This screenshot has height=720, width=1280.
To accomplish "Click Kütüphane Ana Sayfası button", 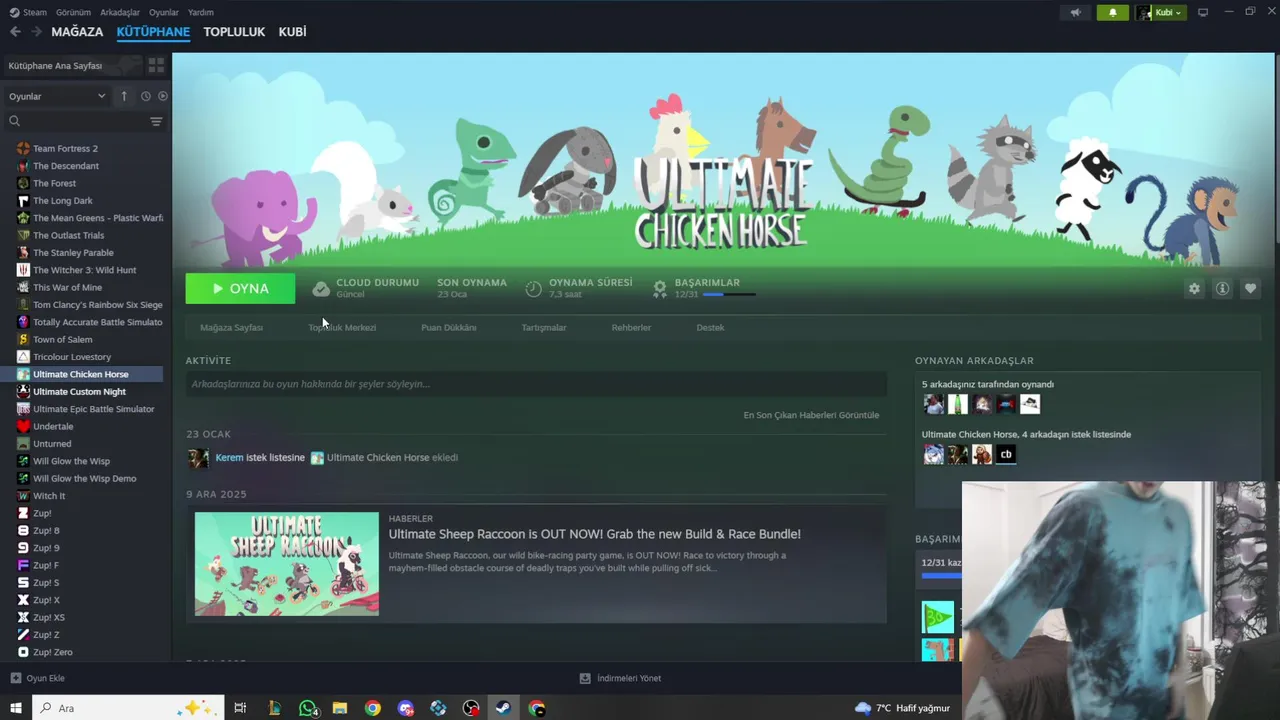I will click(x=71, y=66).
